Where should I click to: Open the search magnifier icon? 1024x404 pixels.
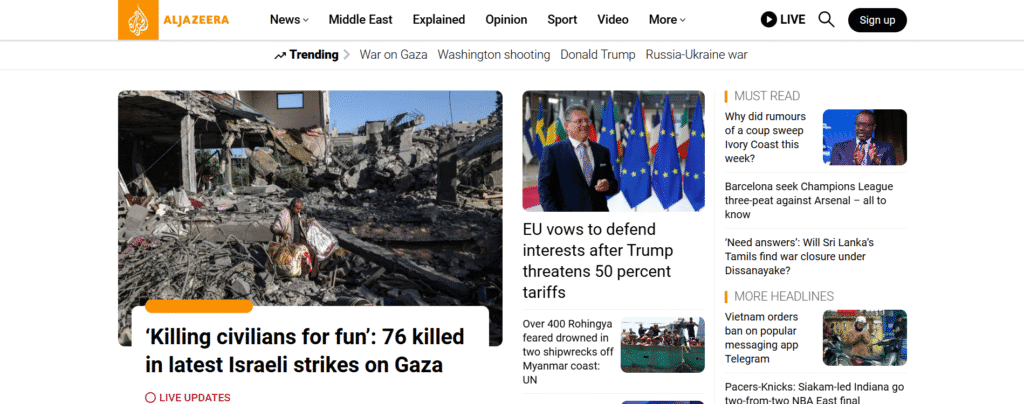click(x=826, y=20)
